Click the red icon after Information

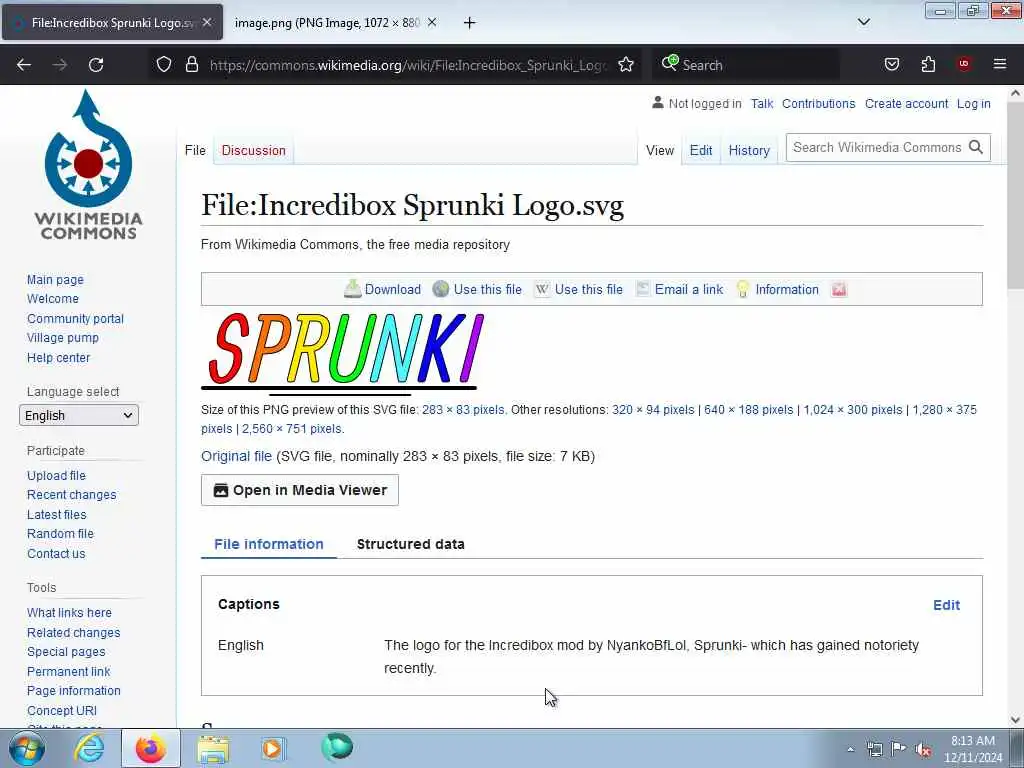(x=839, y=289)
